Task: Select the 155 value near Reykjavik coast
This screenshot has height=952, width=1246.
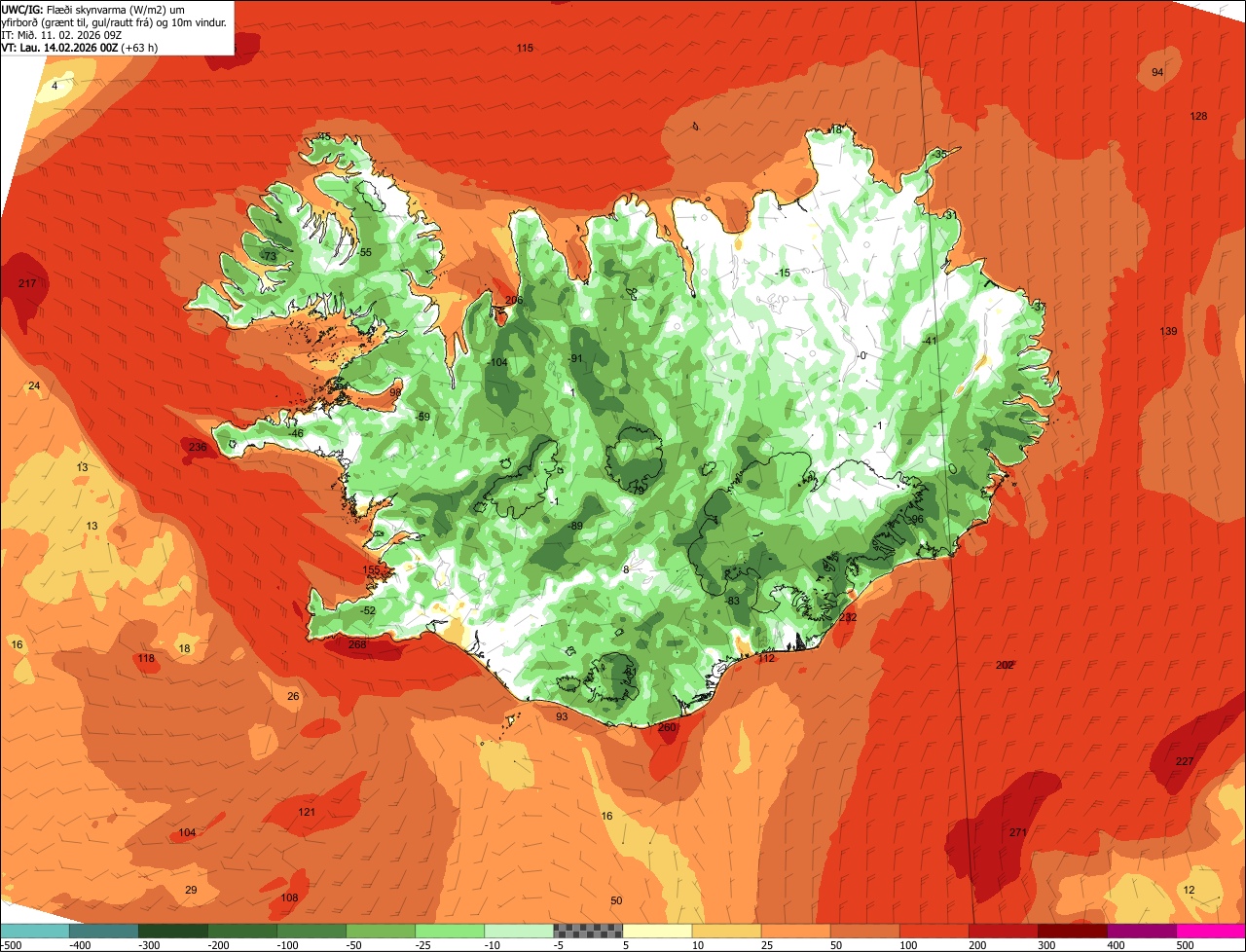Action: click(371, 570)
